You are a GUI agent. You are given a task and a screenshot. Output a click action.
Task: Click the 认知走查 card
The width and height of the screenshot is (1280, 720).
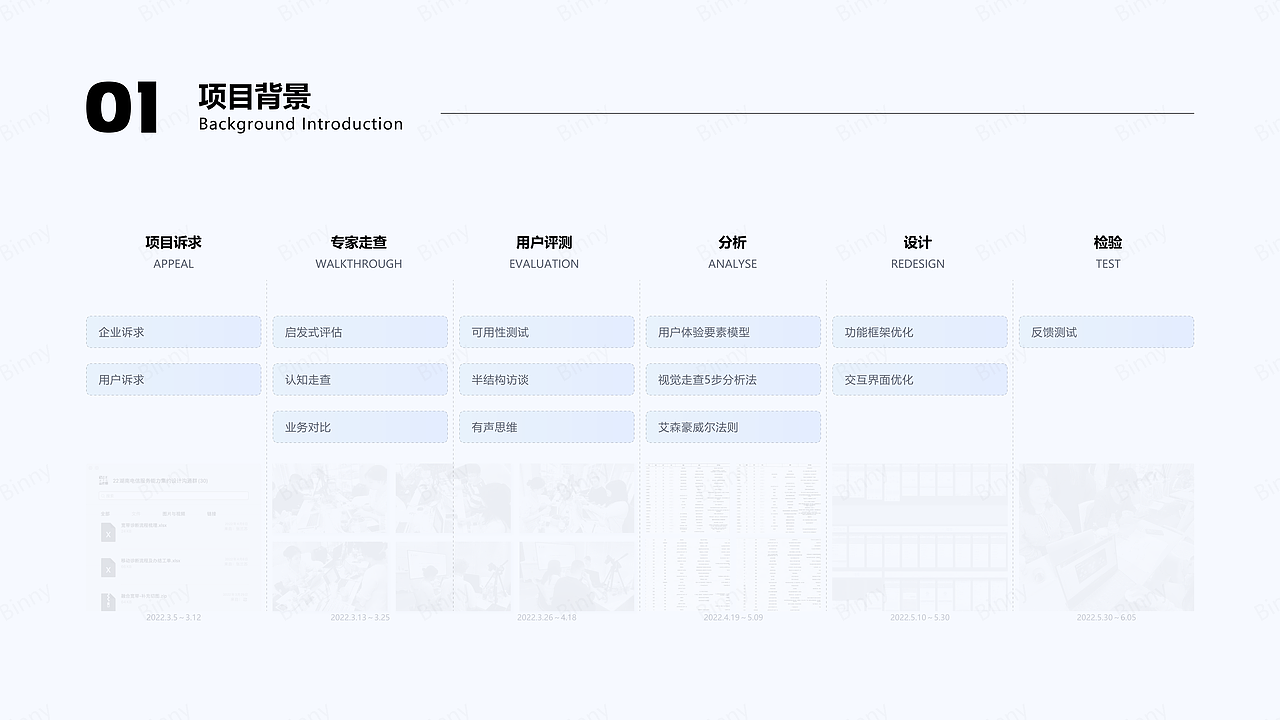[359, 379]
